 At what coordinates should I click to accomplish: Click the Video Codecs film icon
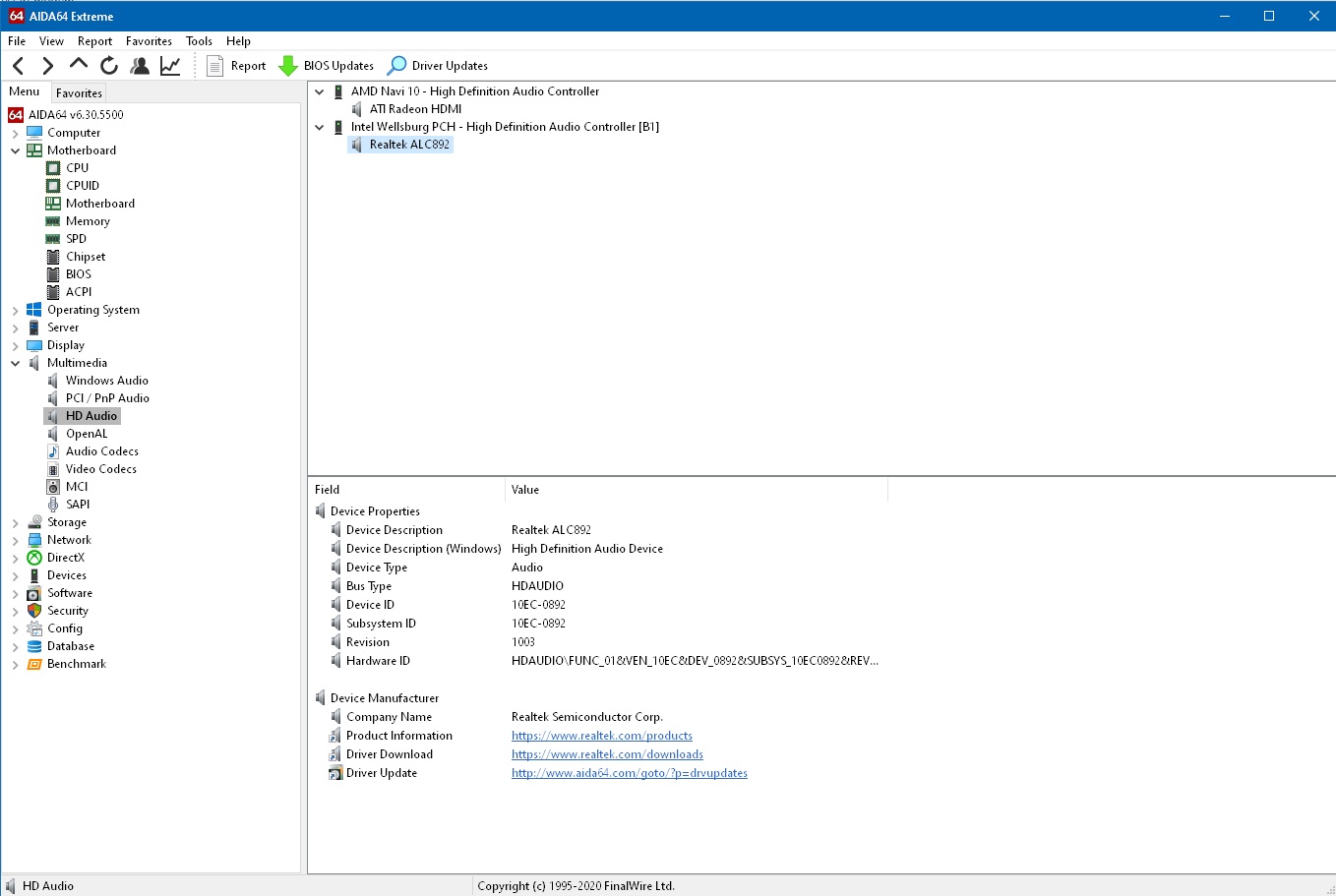53,469
